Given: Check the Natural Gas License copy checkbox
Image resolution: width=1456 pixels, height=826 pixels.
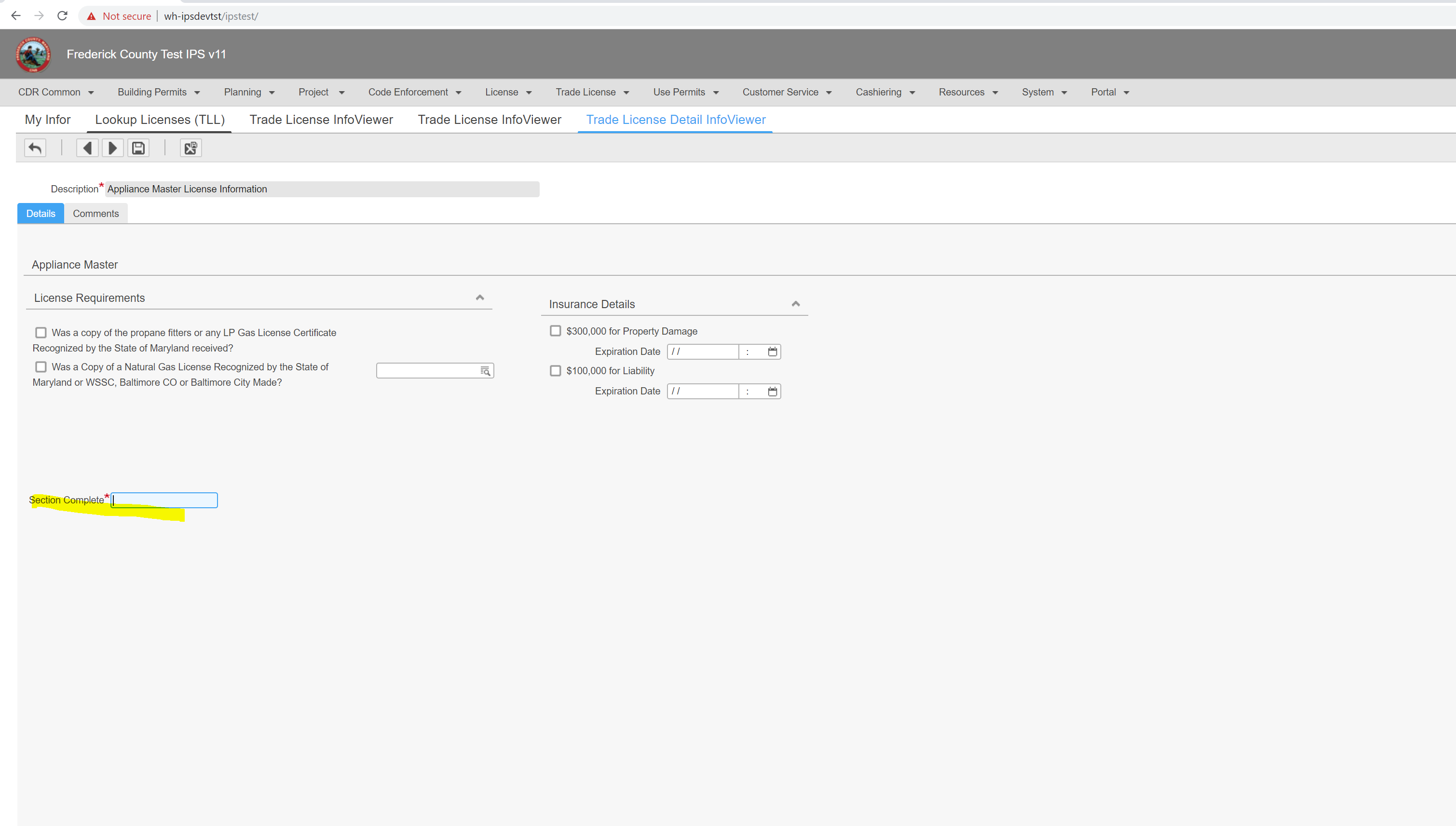Looking at the screenshot, I should click(41, 367).
